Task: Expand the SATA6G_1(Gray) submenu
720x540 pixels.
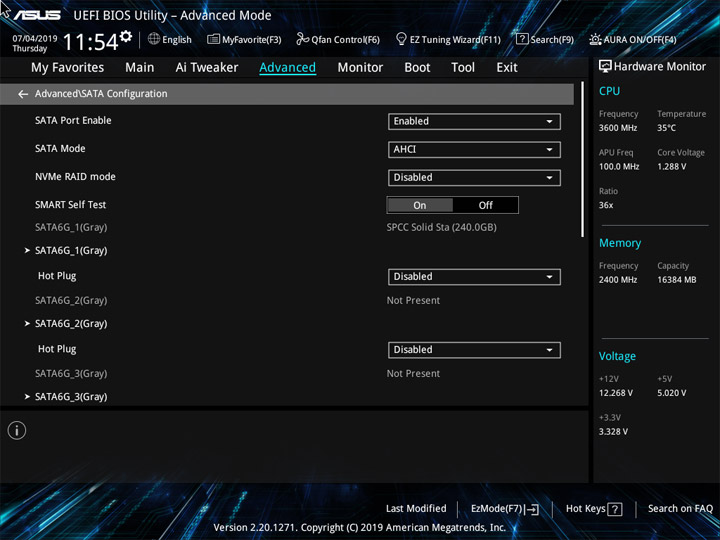Action: [71, 251]
